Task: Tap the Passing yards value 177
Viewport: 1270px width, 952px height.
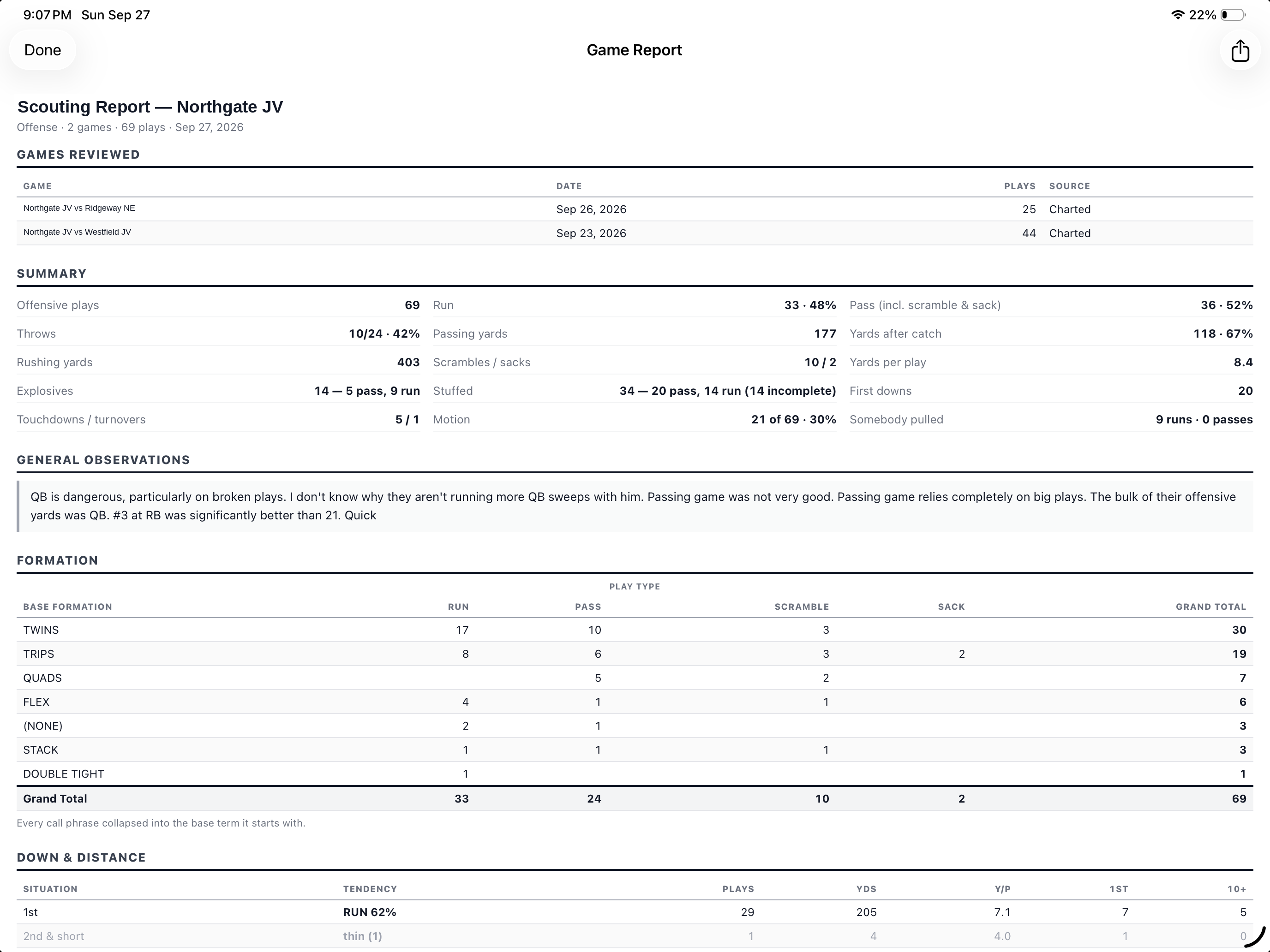Action: click(825, 333)
